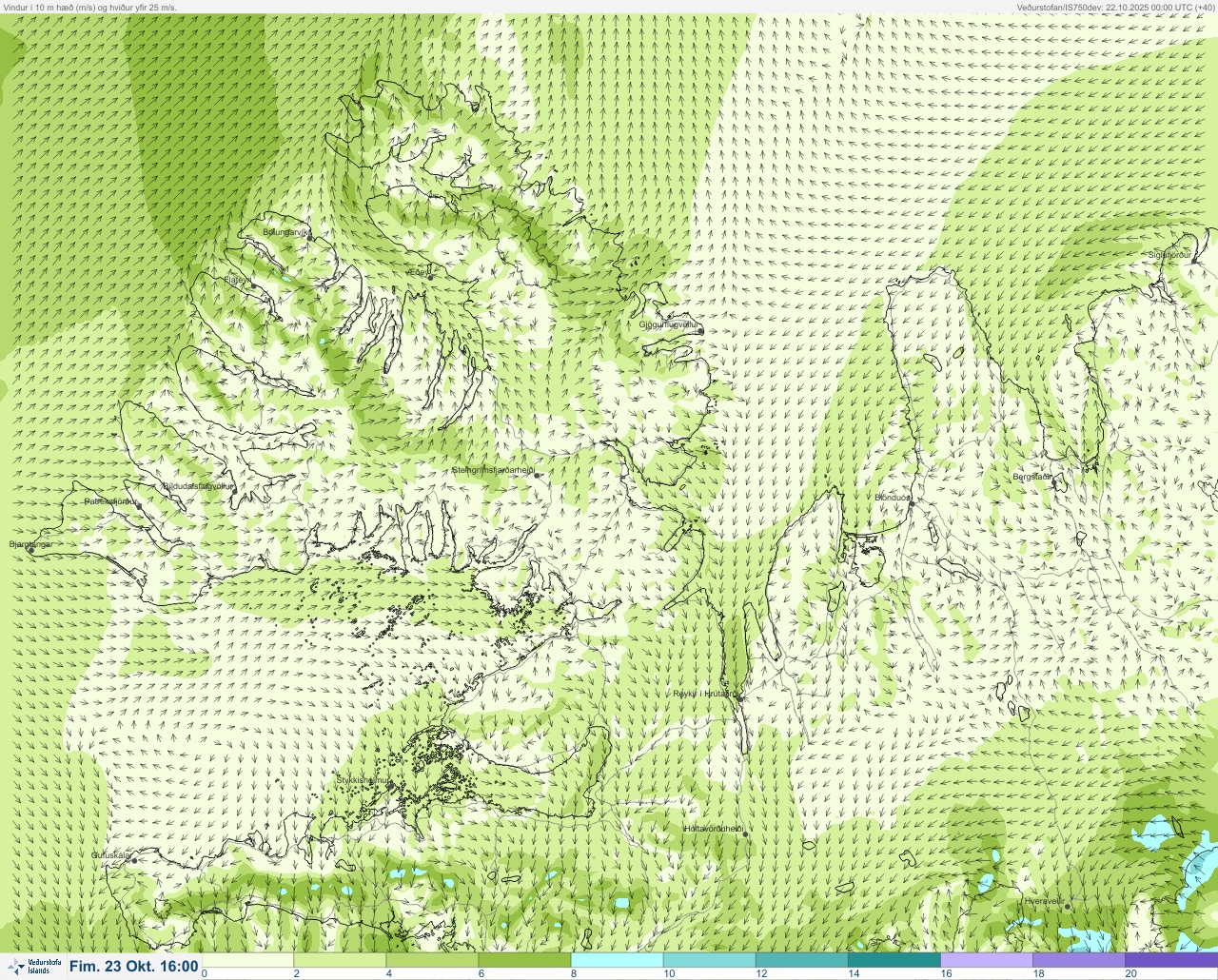Image resolution: width=1218 pixels, height=980 pixels.
Task: Click the forecast time Fim. 23 Okt. 16:00
Action: tap(134, 967)
